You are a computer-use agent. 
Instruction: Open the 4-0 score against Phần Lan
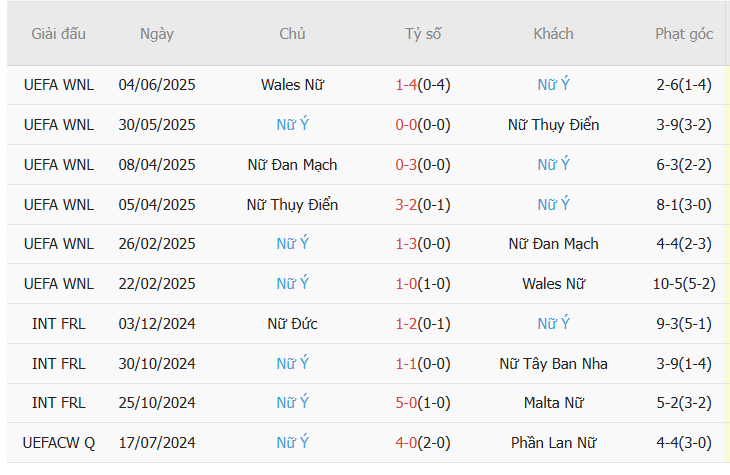coord(407,443)
